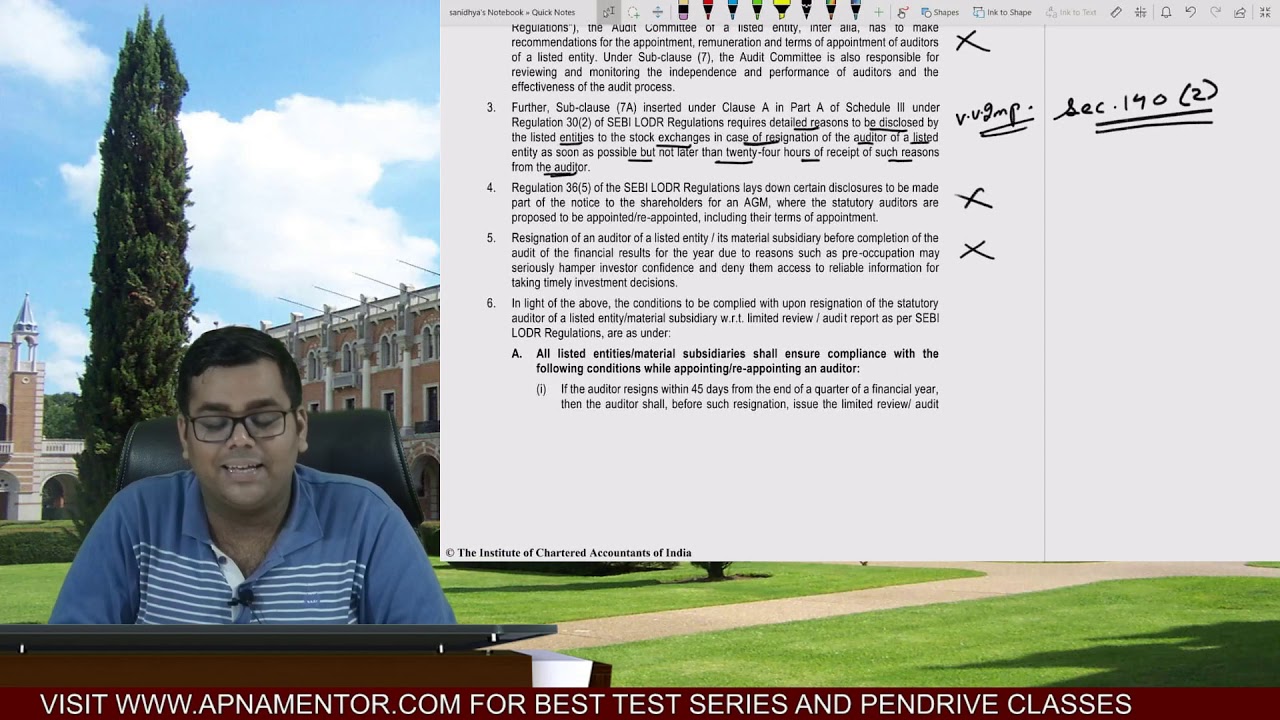Image resolution: width=1280 pixels, height=720 pixels.
Task: Enable Ink to Shape
Action: pos(1002,12)
